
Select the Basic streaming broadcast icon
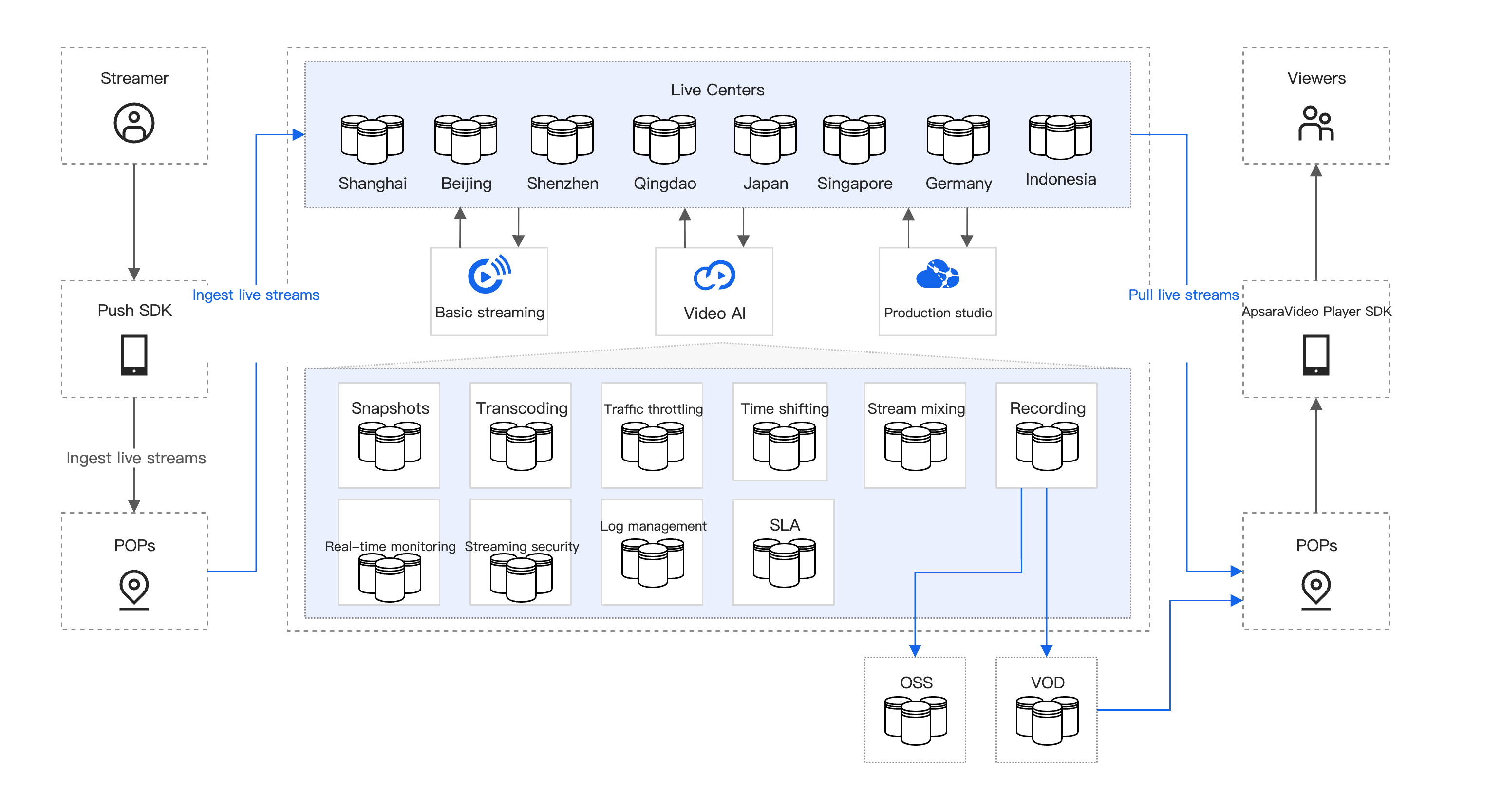coord(488,274)
